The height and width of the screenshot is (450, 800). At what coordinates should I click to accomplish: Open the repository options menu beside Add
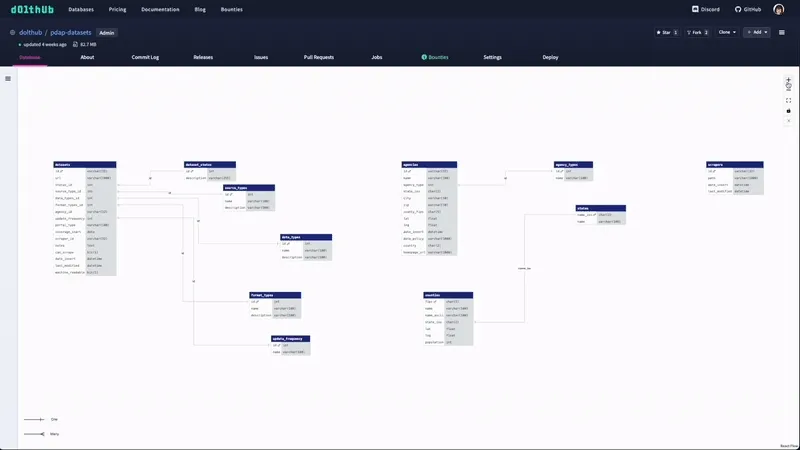pyautogui.click(x=780, y=32)
